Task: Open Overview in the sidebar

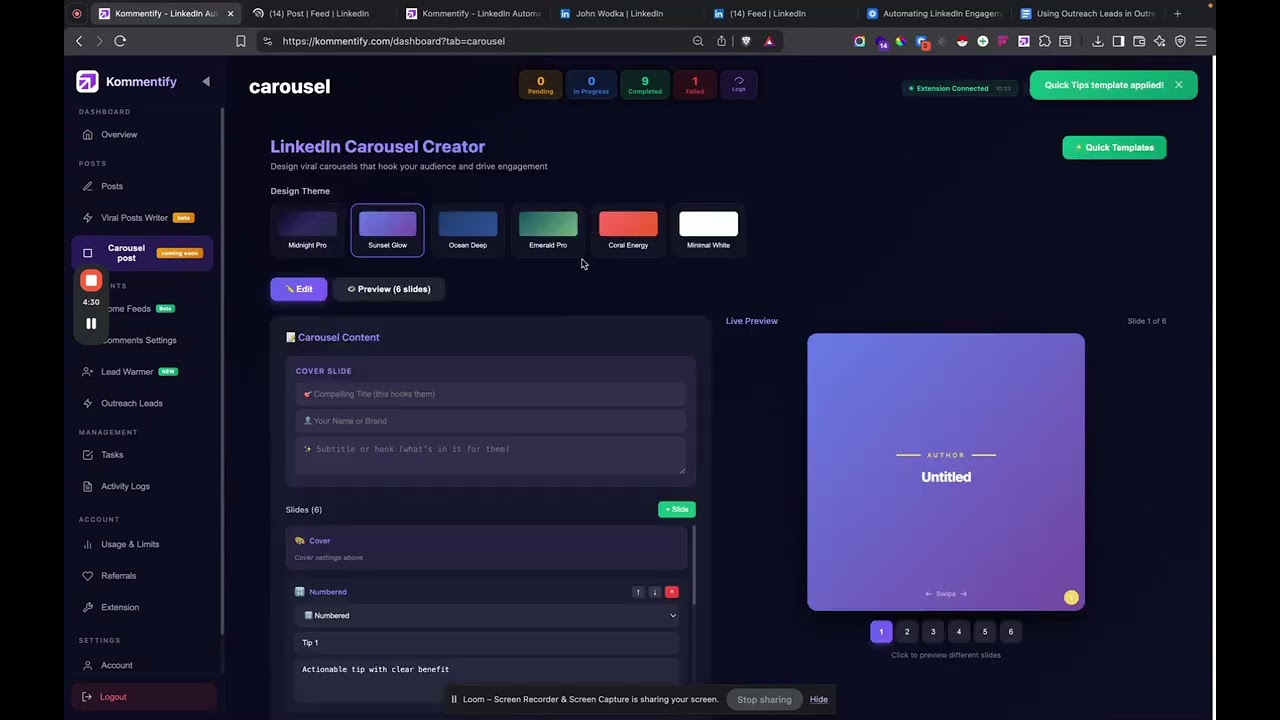Action: tap(119, 135)
